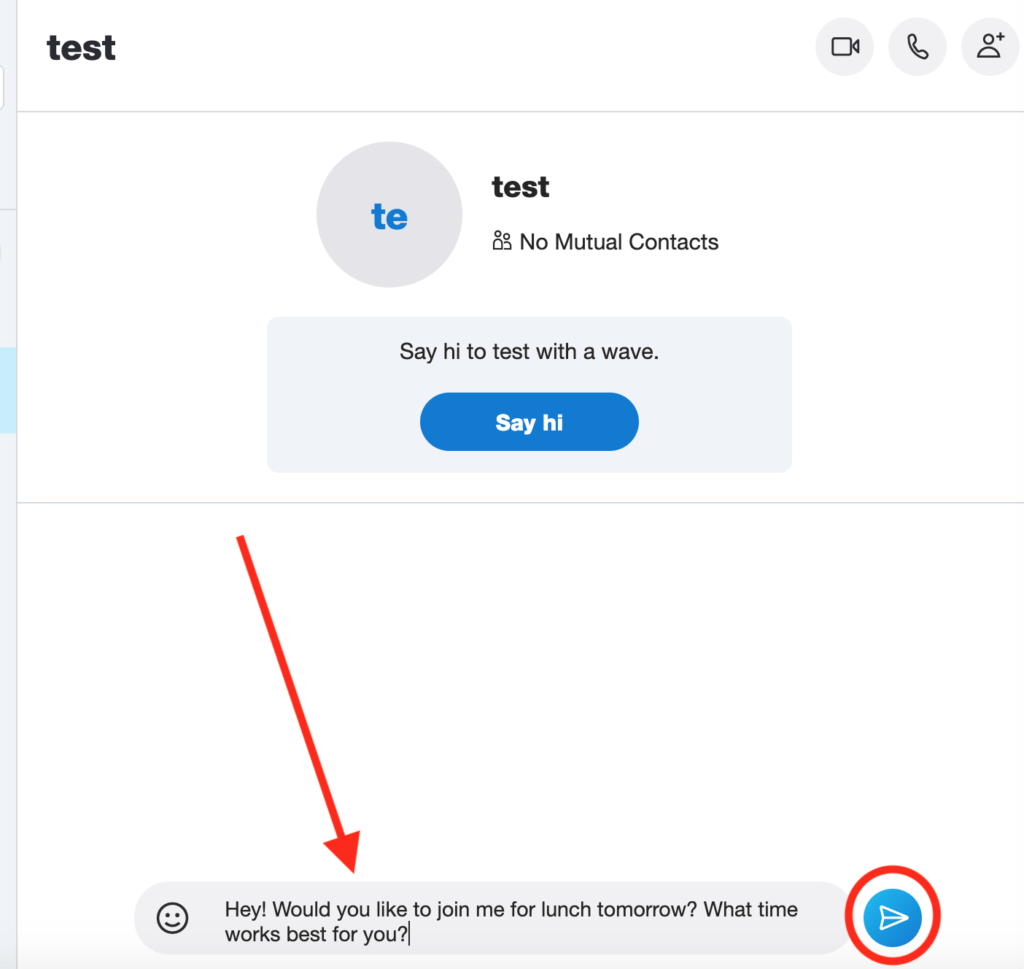This screenshot has height=969, width=1024.
Task: Start an audio call with test
Action: tap(917, 47)
